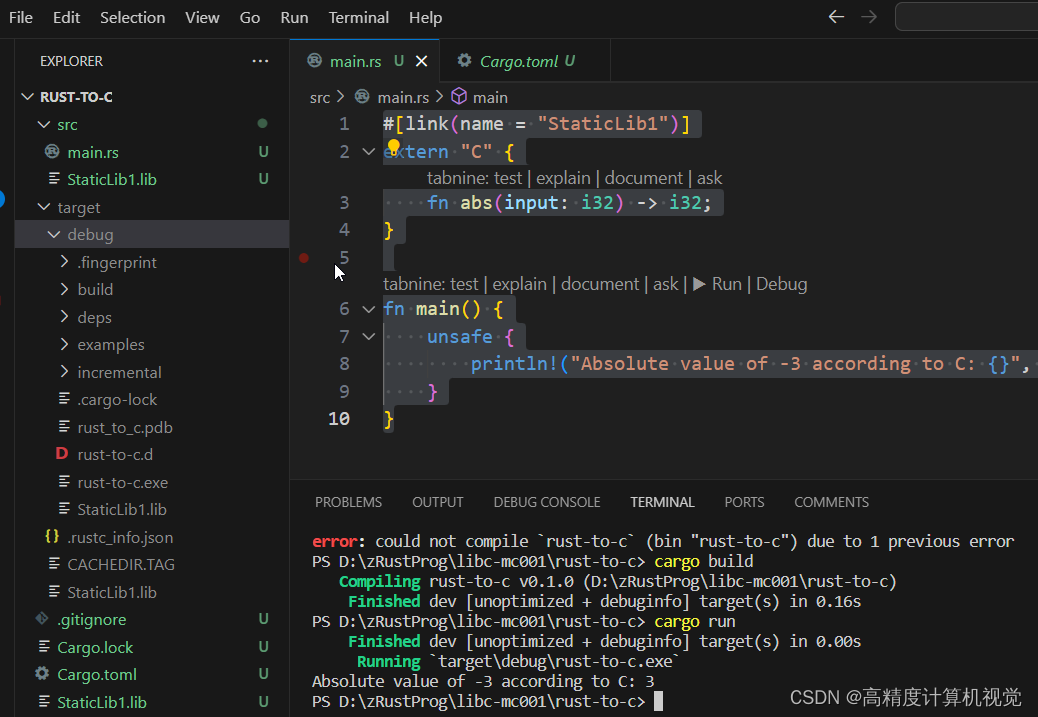Click the terminal prompt cursor
The image size is (1038, 717).
click(x=658, y=701)
